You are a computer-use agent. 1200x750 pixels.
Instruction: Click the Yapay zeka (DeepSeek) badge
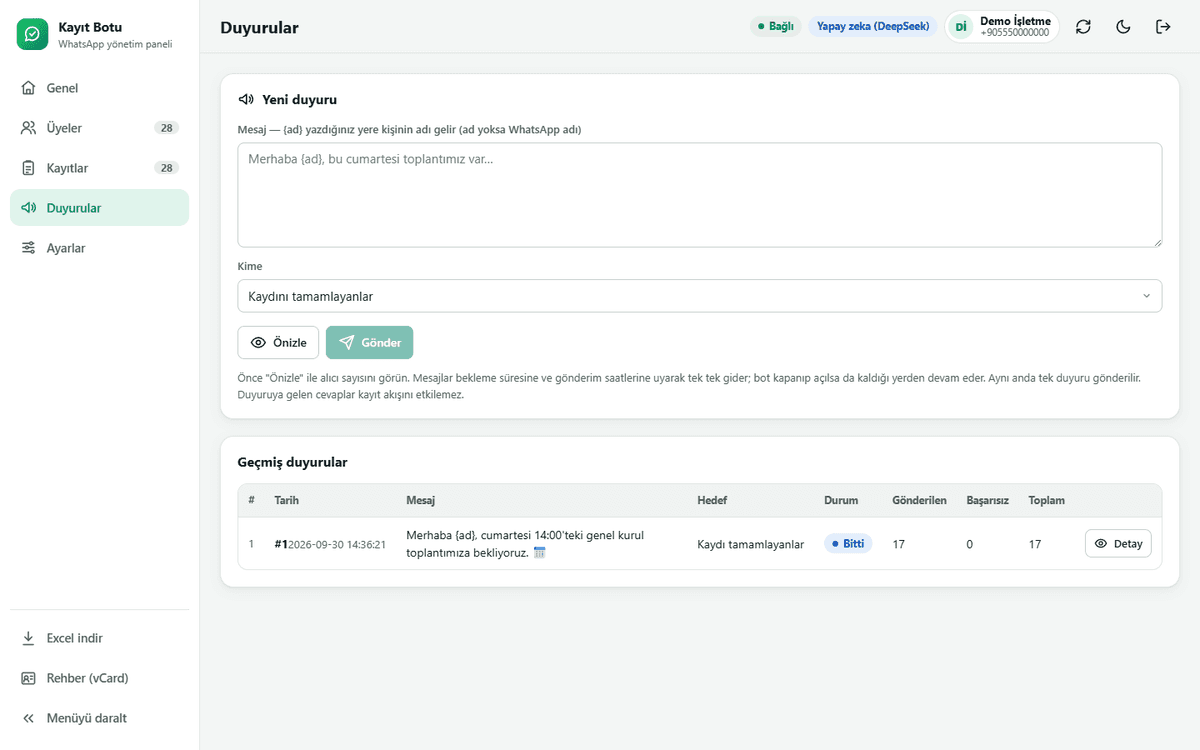point(873,27)
